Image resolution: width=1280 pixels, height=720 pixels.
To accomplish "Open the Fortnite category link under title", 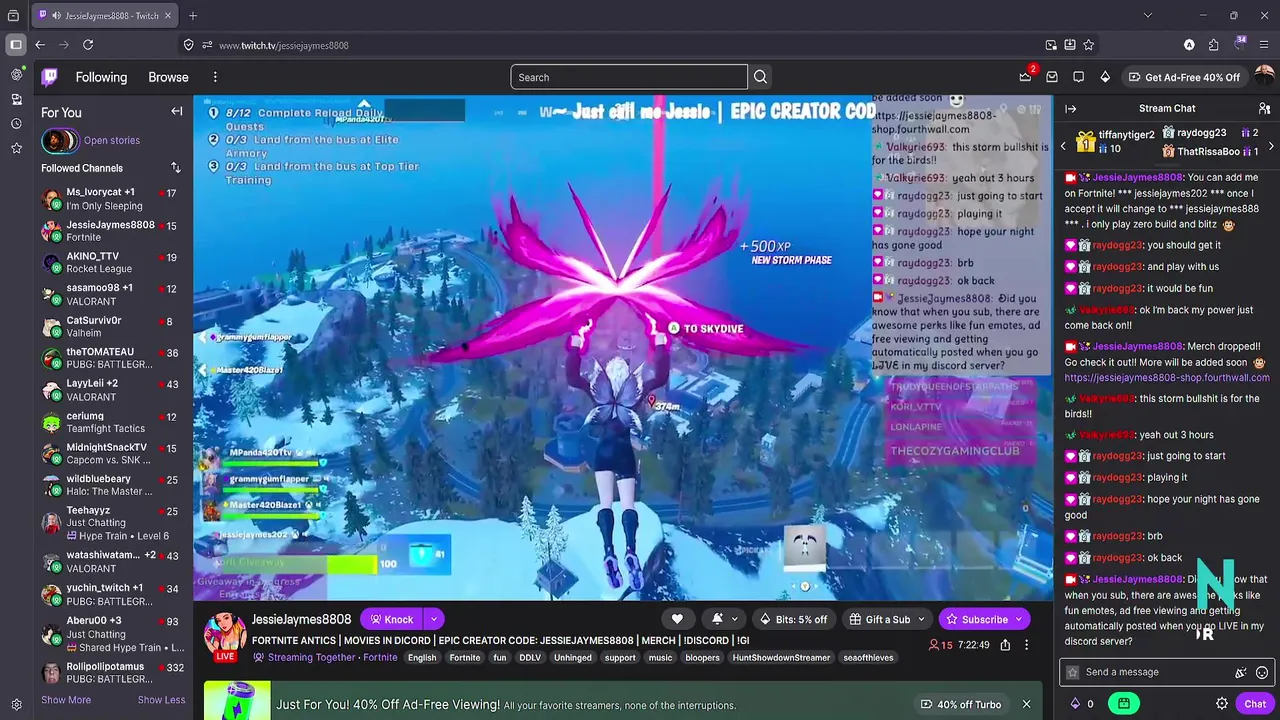I will pos(380,658).
